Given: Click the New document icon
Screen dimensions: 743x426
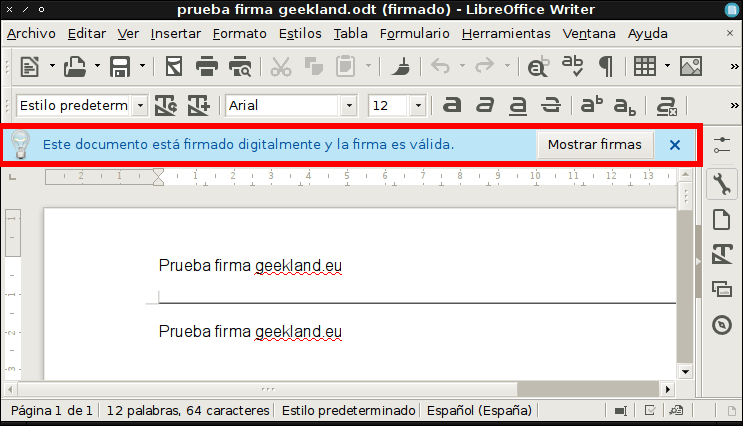Looking at the screenshot, I should [x=29, y=66].
